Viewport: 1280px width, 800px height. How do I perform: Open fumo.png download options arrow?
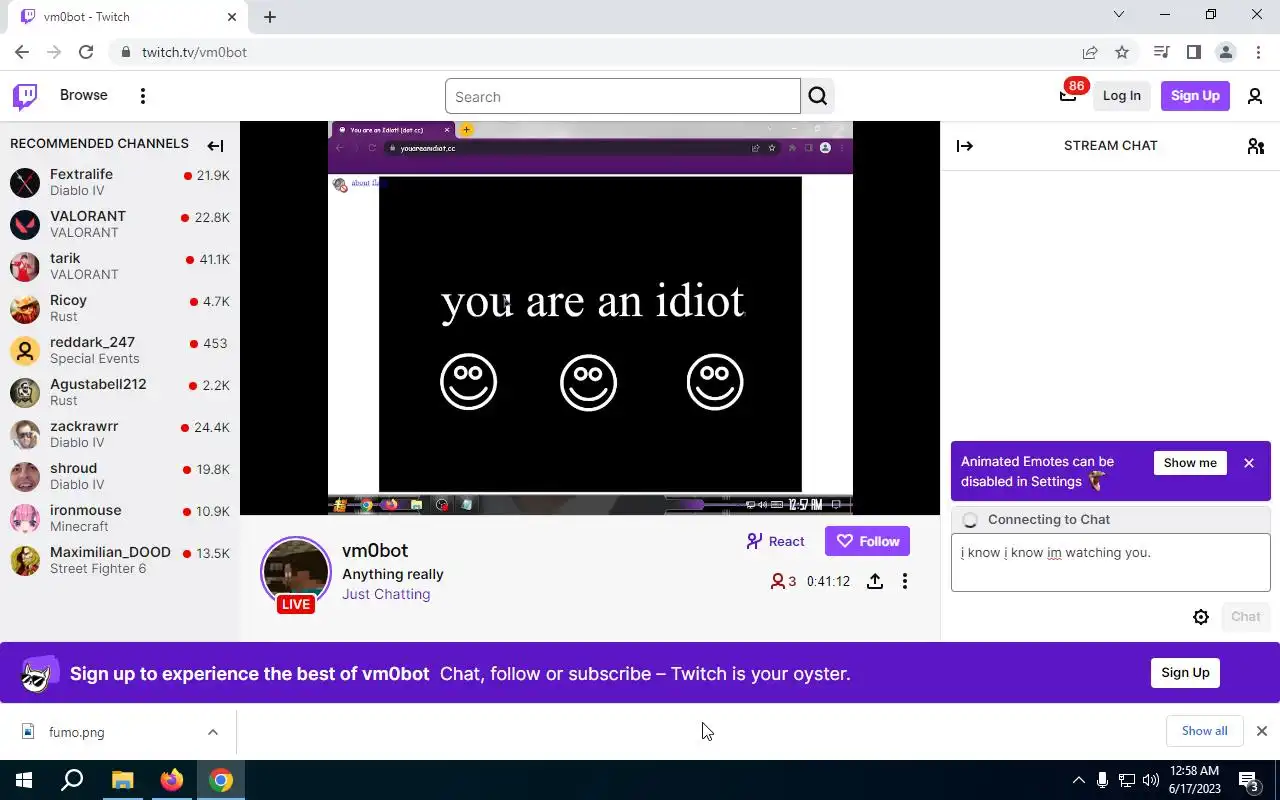(213, 732)
